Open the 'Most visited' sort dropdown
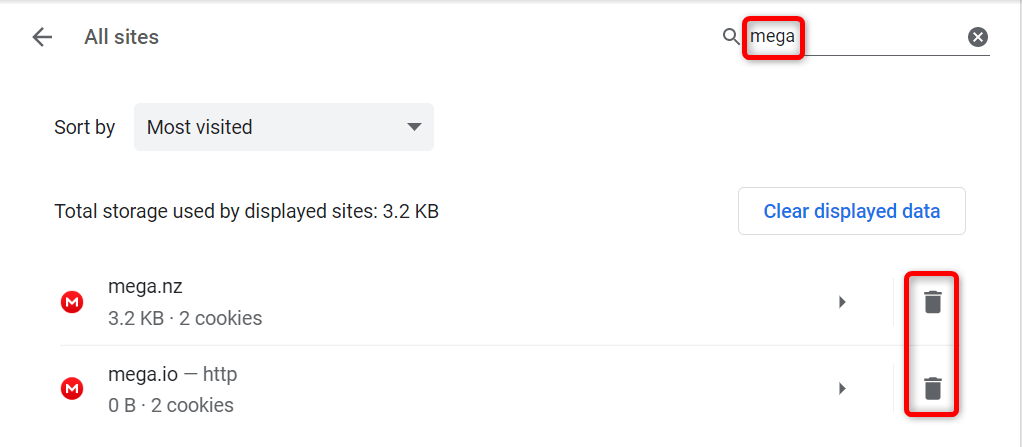The width and height of the screenshot is (1022, 447). 283,127
